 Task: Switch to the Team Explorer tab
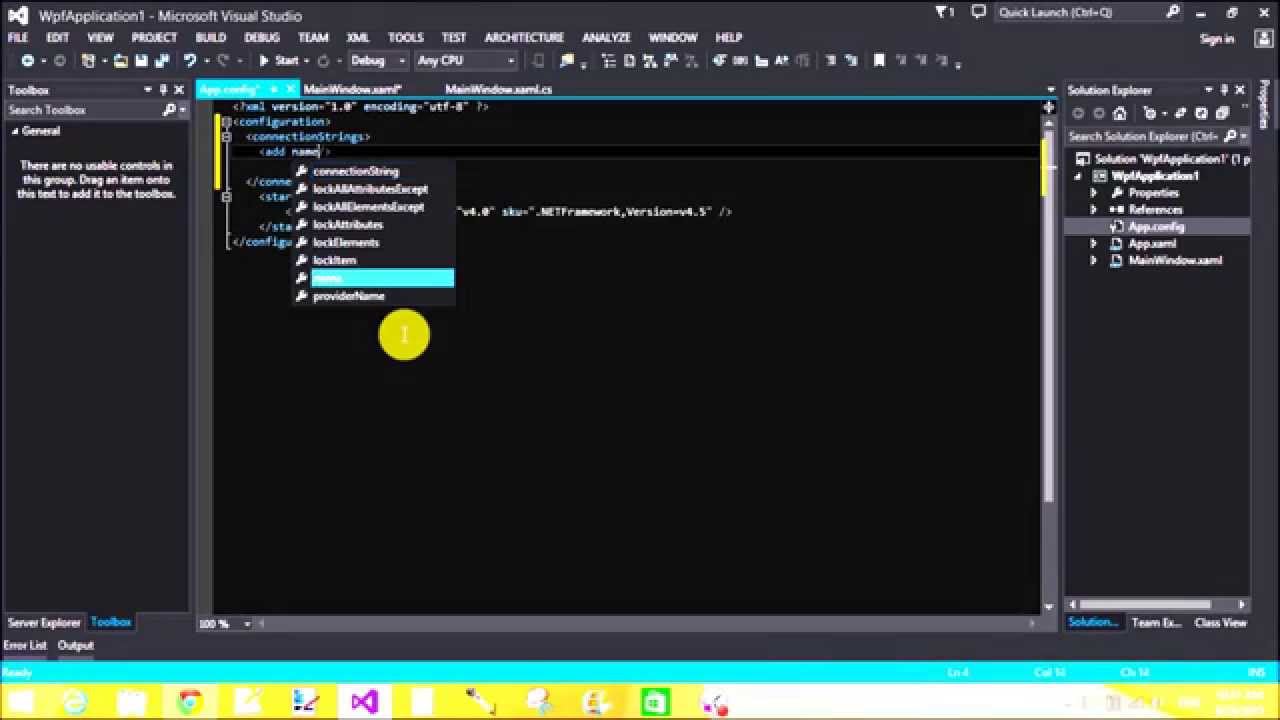point(1155,622)
